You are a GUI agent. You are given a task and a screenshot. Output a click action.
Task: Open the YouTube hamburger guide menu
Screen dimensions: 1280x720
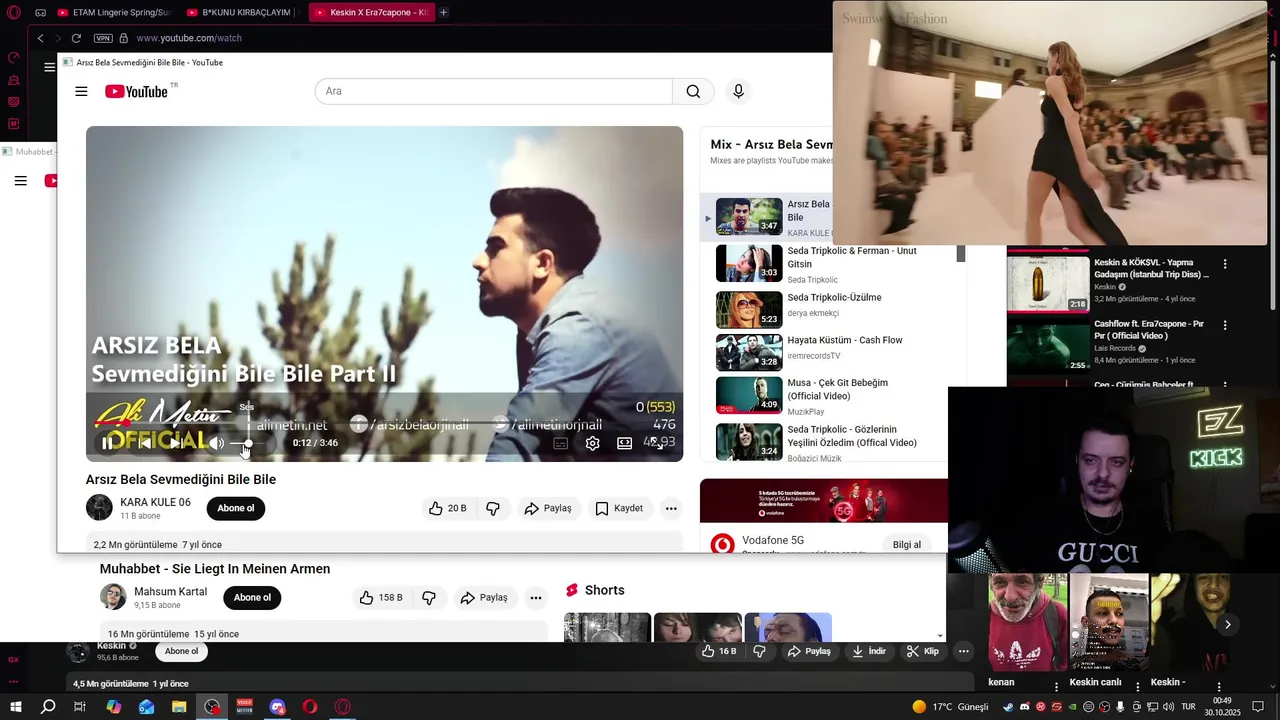(x=81, y=91)
